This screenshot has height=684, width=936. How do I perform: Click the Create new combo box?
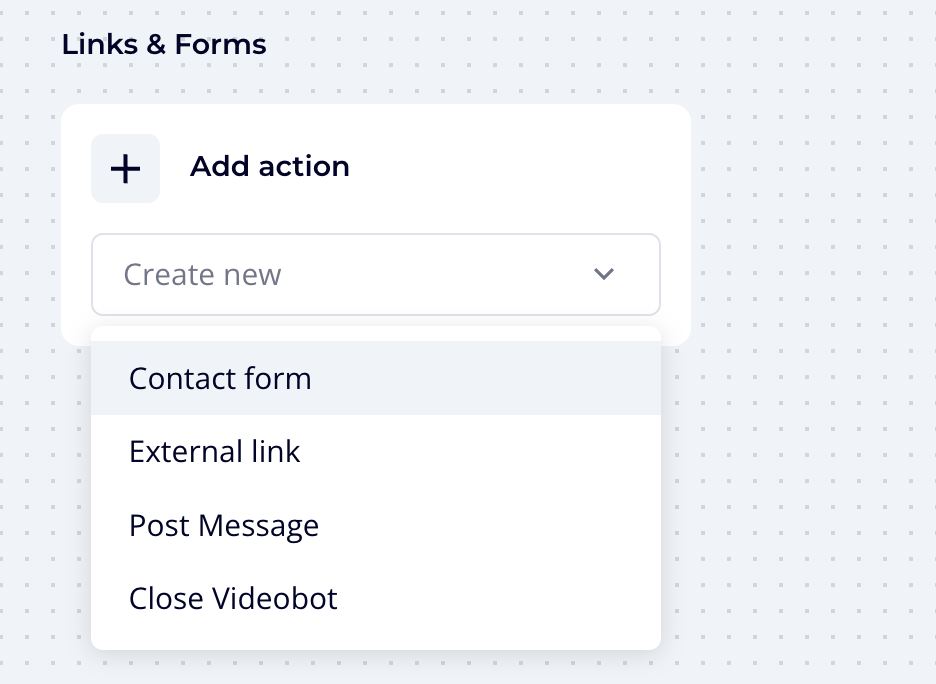(x=376, y=274)
